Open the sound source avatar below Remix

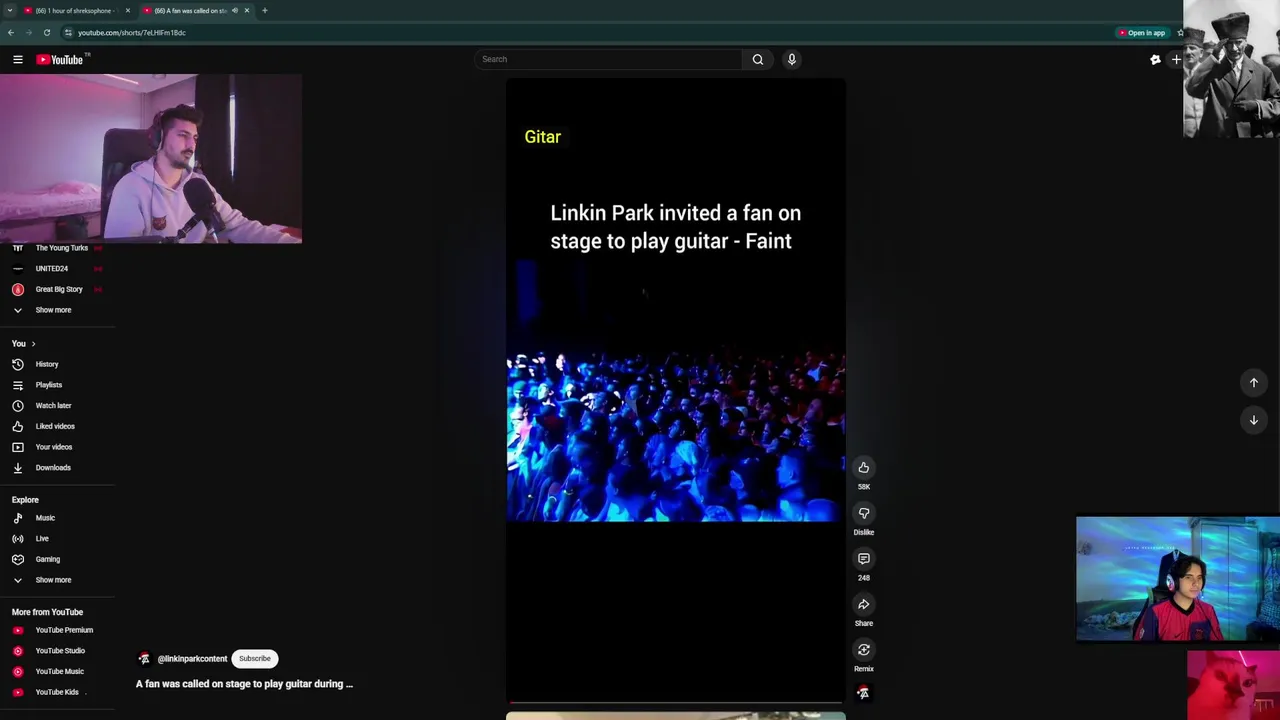click(x=863, y=692)
